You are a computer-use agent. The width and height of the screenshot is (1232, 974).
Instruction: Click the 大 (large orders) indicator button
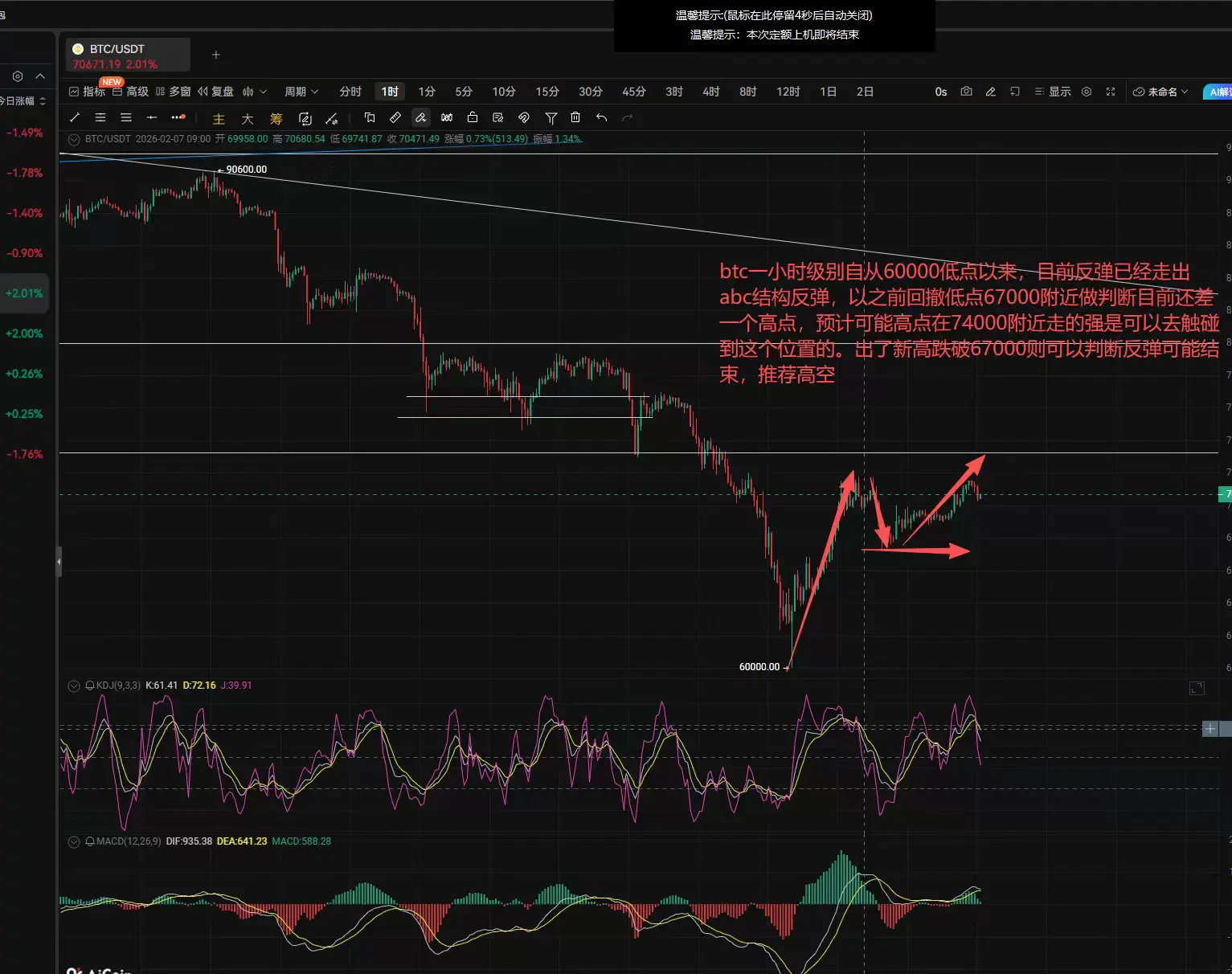point(248,118)
